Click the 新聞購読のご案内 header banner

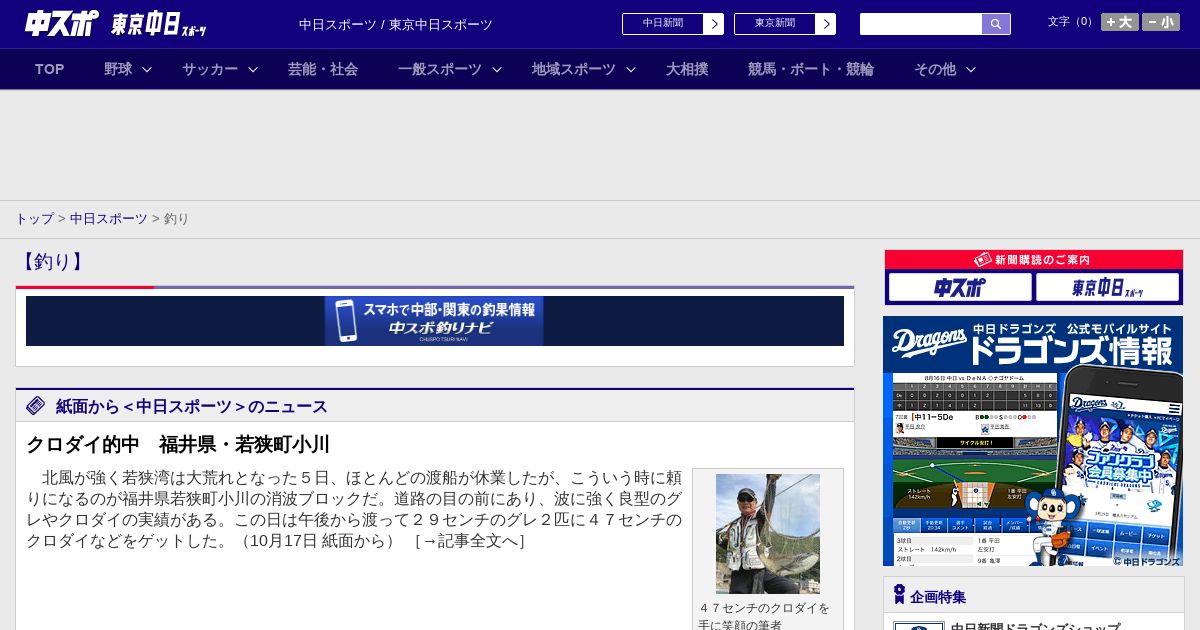(x=1034, y=260)
